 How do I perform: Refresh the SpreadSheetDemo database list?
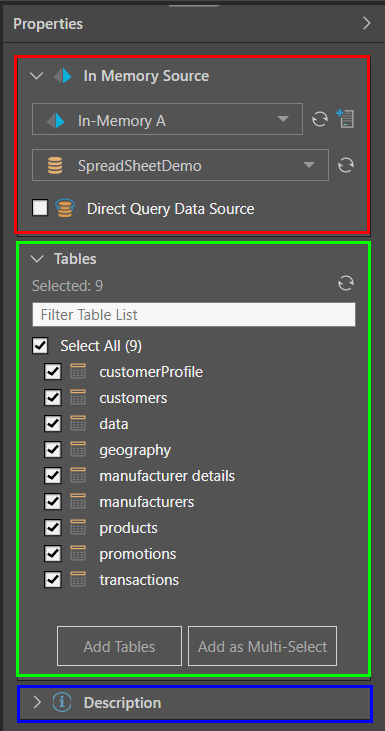(x=345, y=165)
